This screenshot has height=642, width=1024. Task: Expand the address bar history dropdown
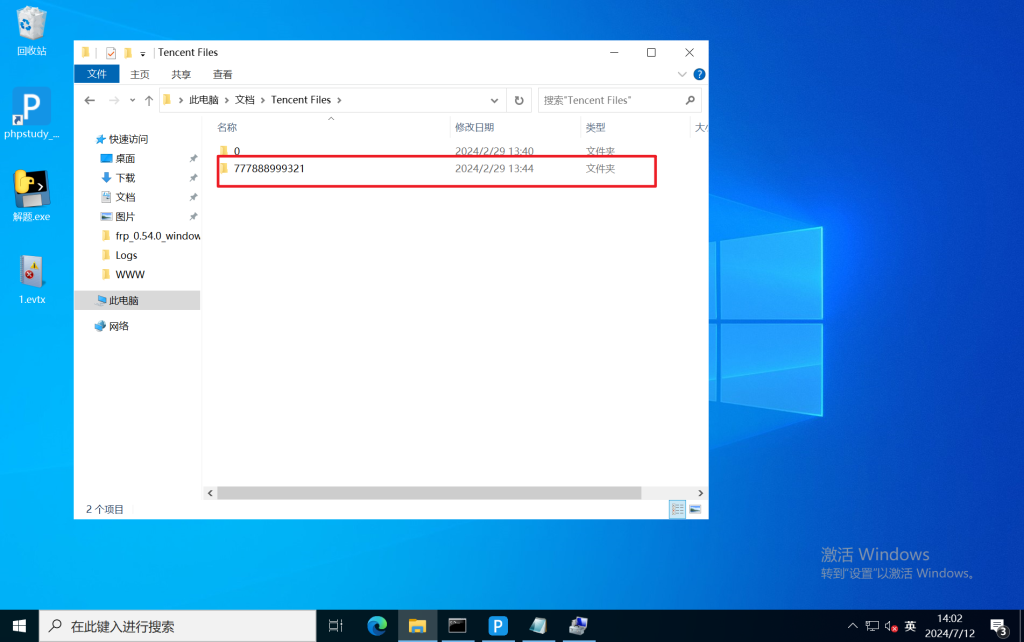pyautogui.click(x=494, y=100)
